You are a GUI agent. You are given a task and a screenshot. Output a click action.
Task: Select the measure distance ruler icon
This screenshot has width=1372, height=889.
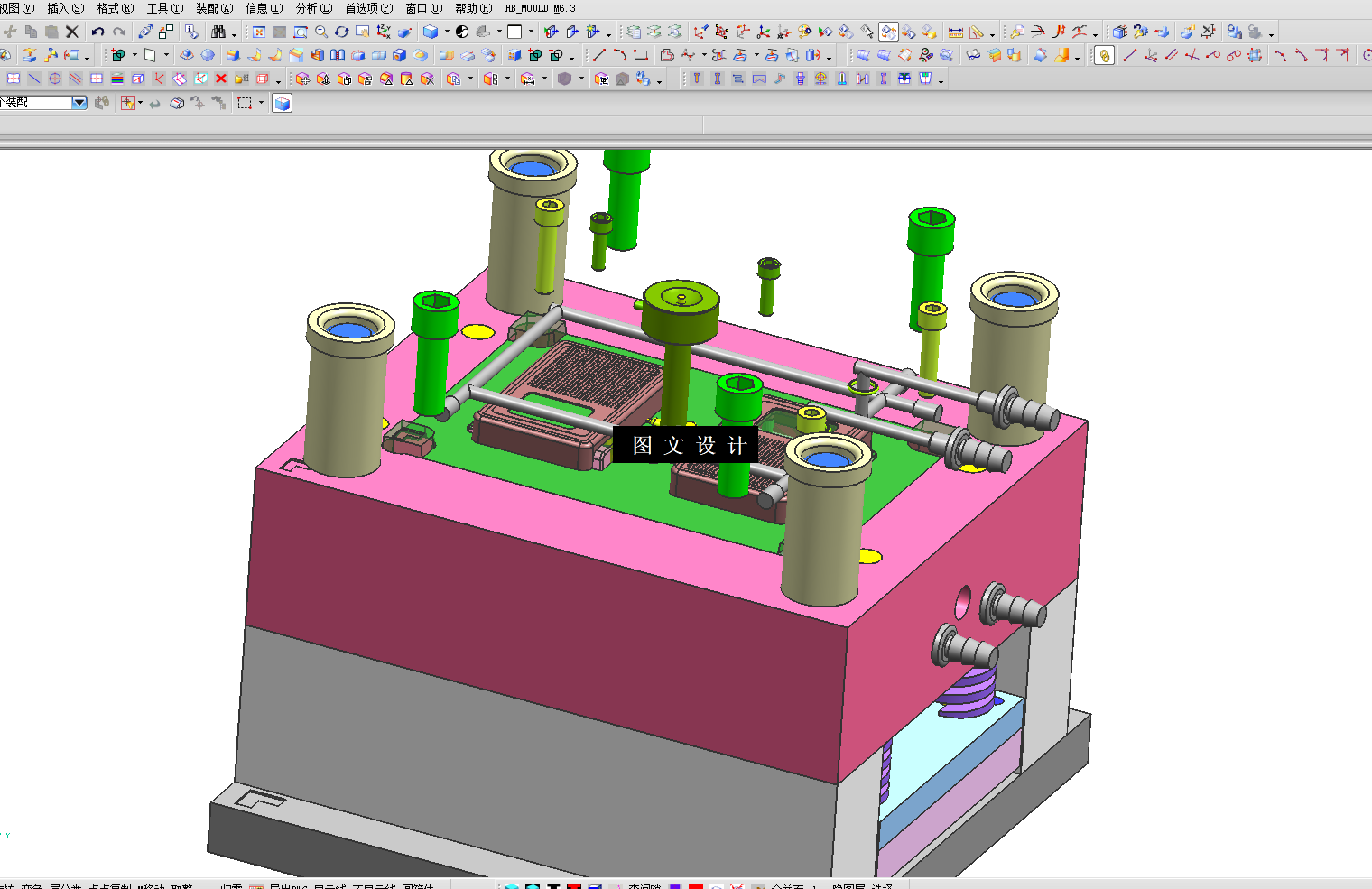coord(955,32)
